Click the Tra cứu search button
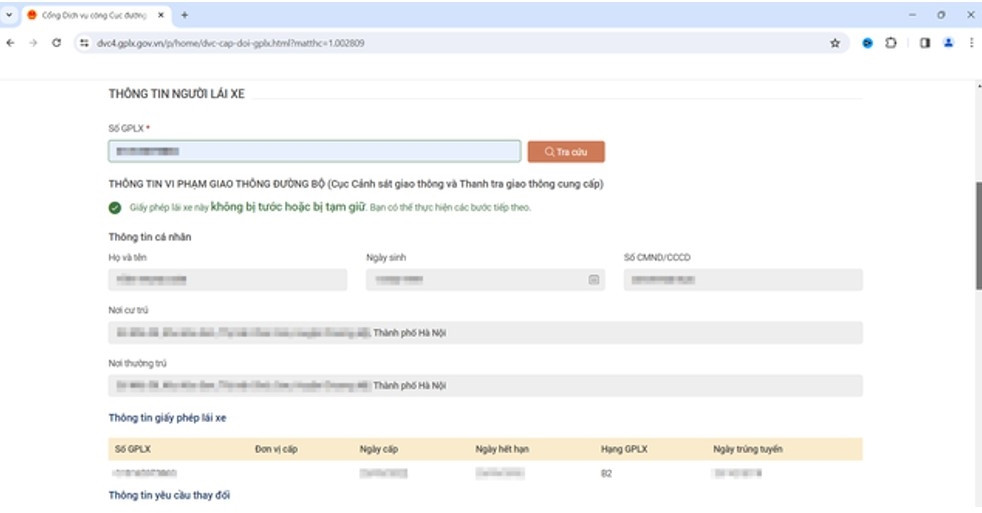 [x=566, y=152]
